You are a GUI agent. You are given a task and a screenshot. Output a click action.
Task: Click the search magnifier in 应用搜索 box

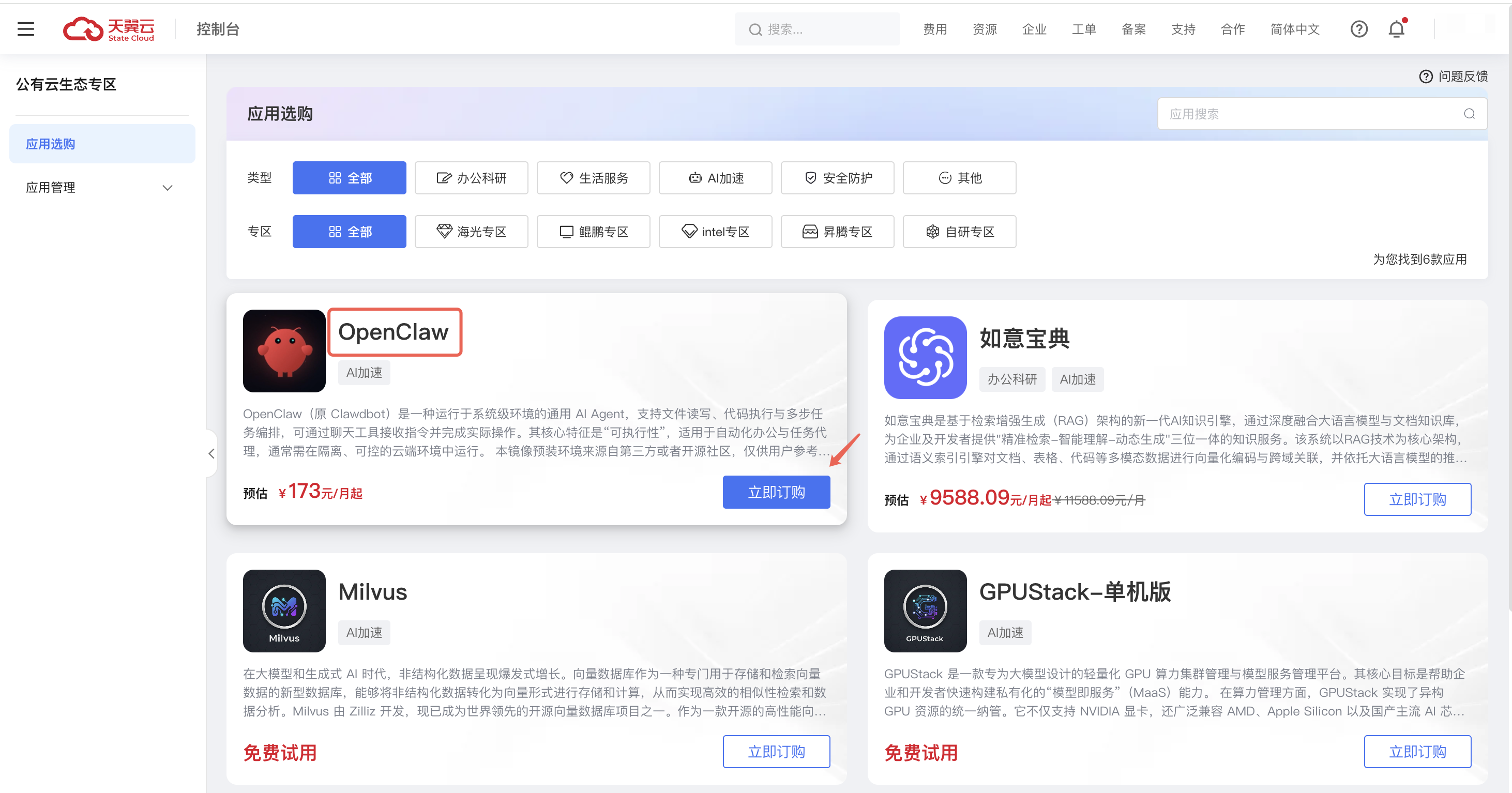[1469, 114]
